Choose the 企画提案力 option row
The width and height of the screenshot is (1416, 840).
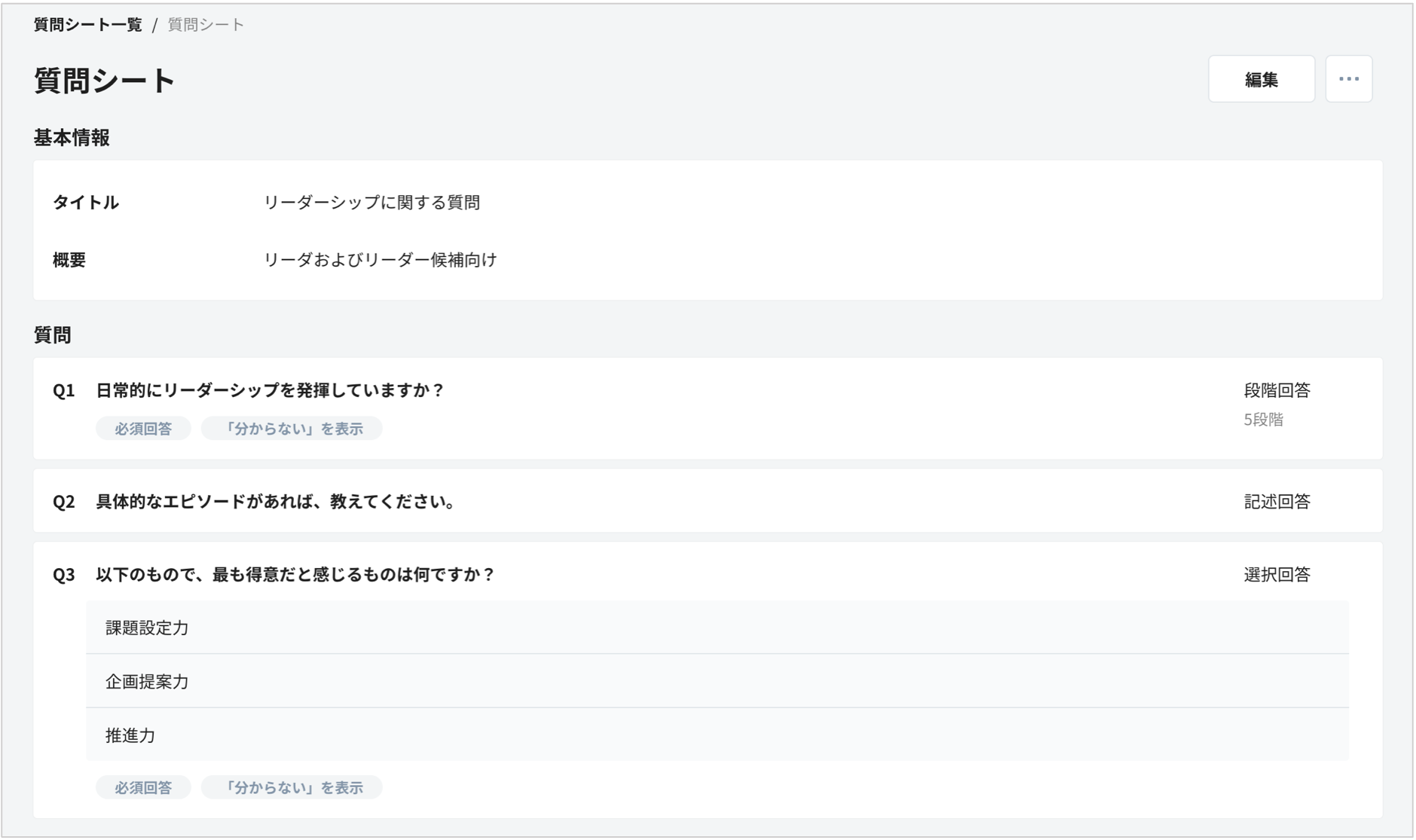[147, 682]
